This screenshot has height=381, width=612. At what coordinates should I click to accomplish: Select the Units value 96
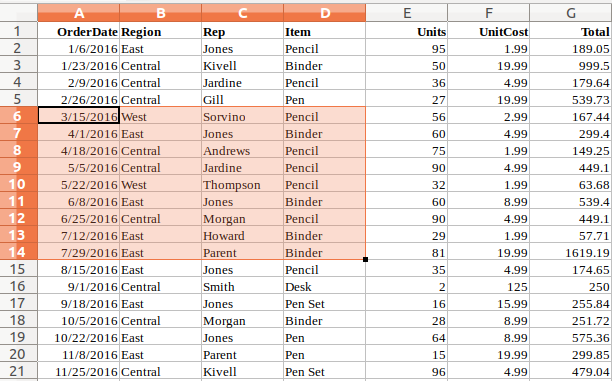coord(407,371)
